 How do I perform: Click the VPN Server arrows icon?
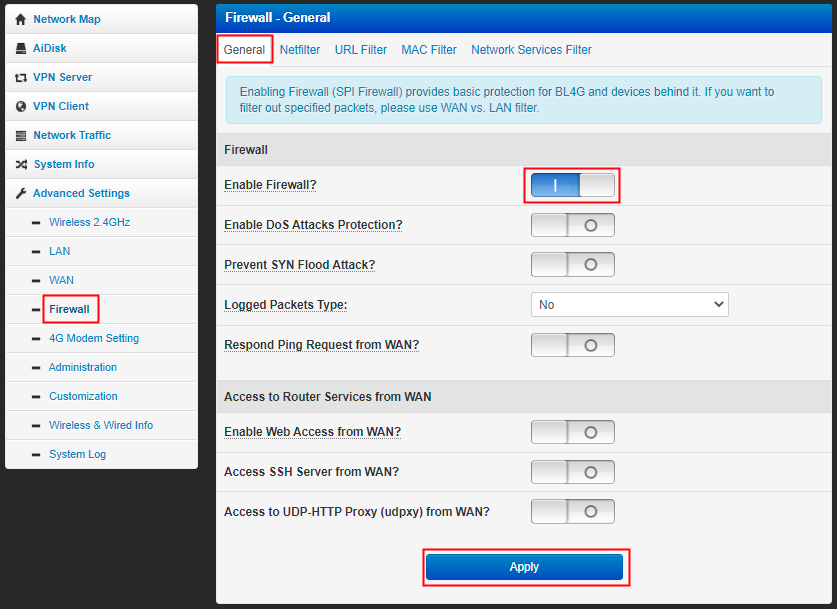21,77
